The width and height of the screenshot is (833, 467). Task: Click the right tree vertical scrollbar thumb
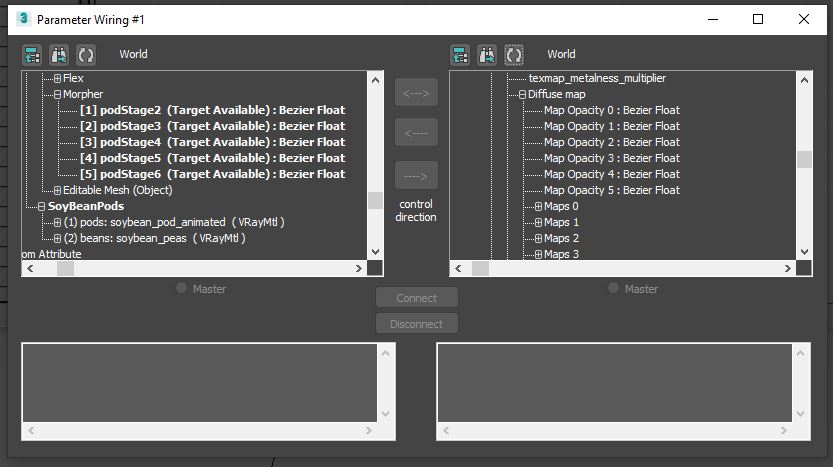click(x=804, y=159)
